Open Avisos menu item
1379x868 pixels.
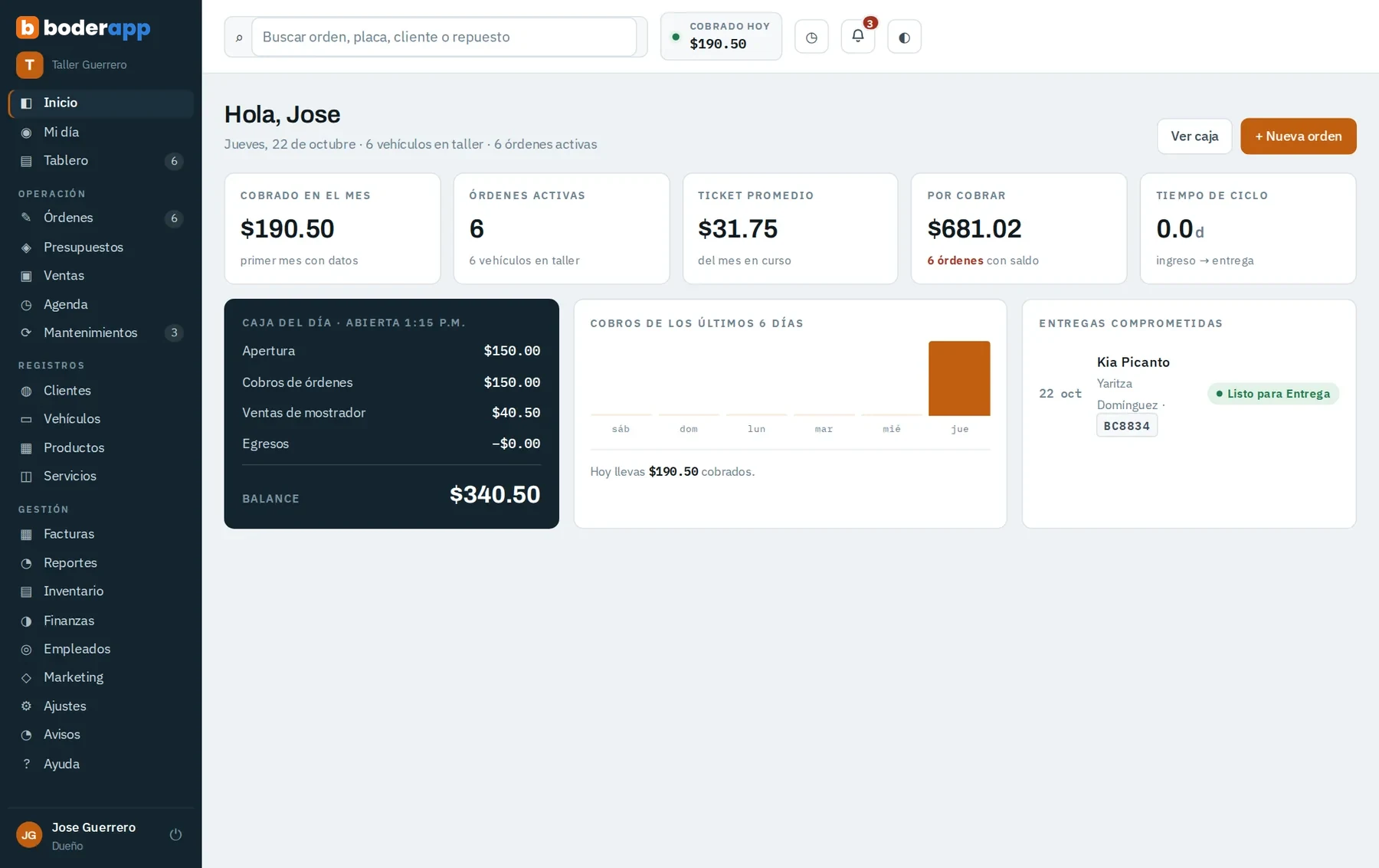tap(100, 735)
